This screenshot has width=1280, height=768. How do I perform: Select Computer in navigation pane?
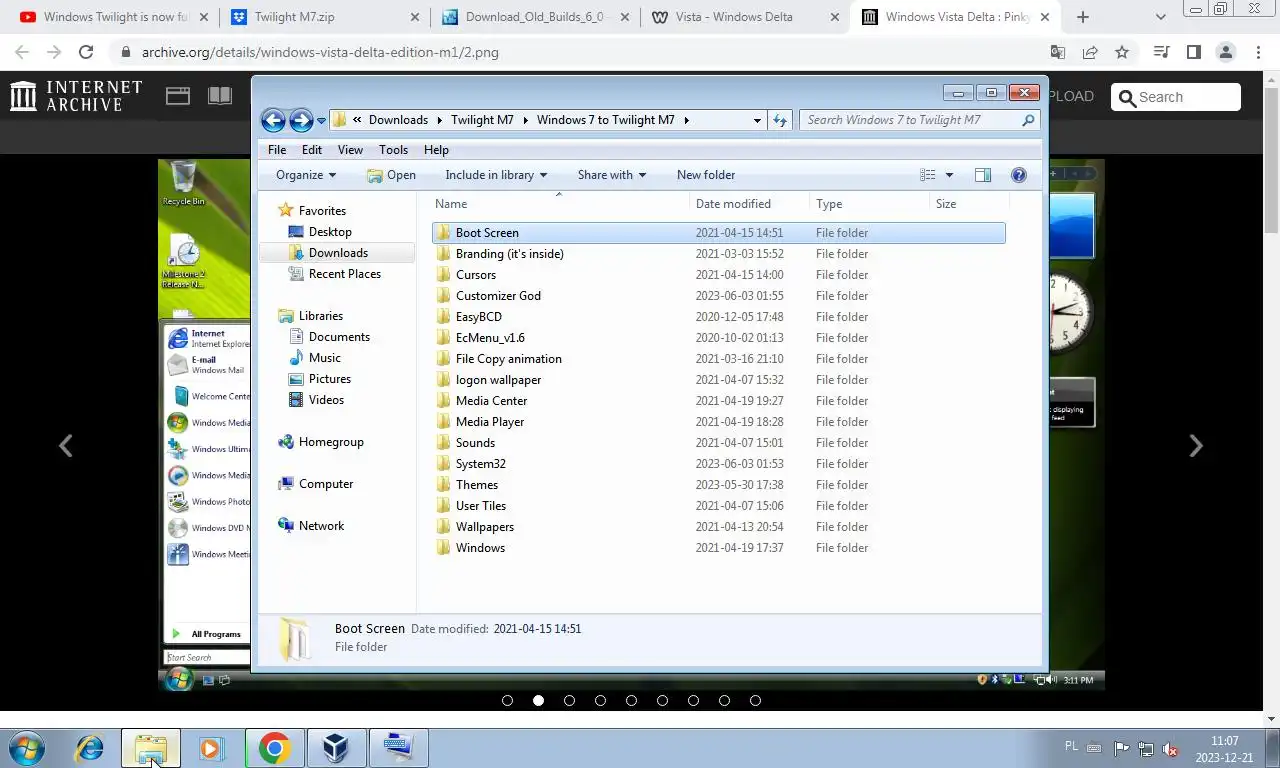[326, 484]
